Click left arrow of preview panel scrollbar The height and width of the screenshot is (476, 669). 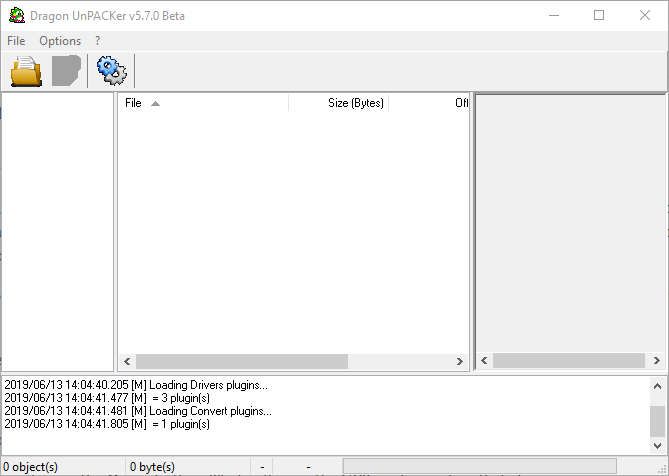484,360
